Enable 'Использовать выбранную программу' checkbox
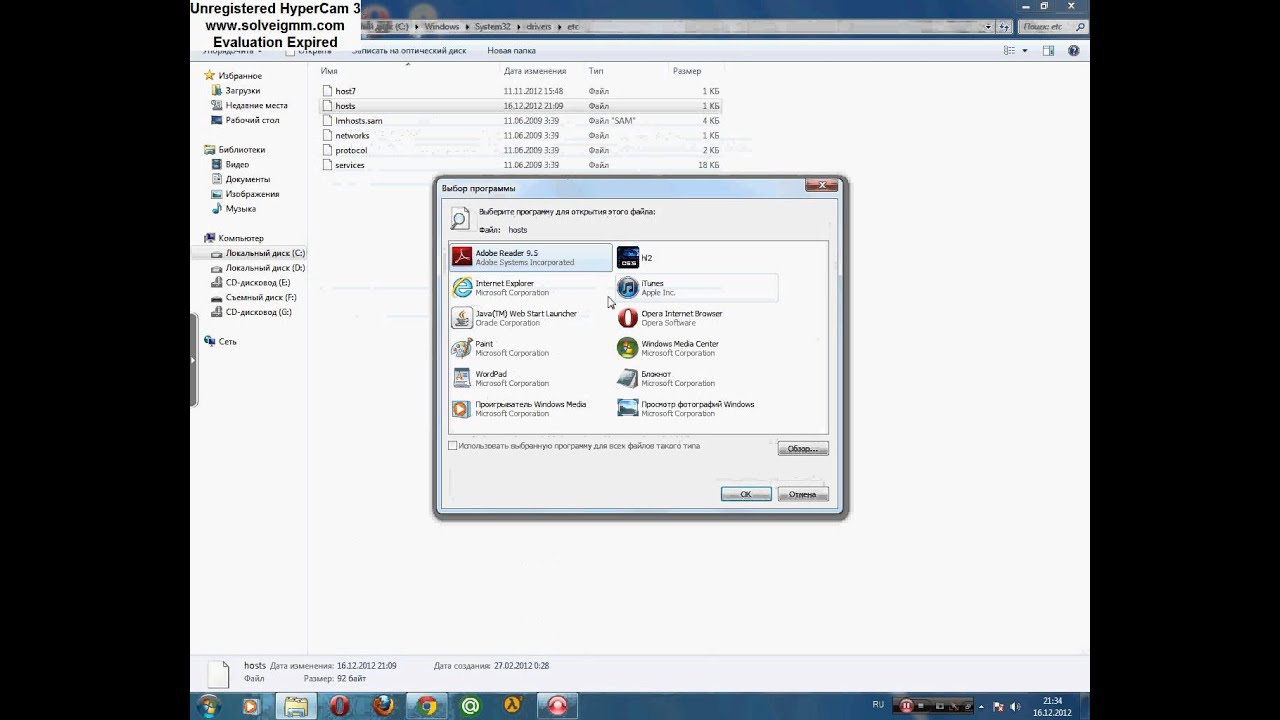Image resolution: width=1280 pixels, height=720 pixels. point(453,446)
